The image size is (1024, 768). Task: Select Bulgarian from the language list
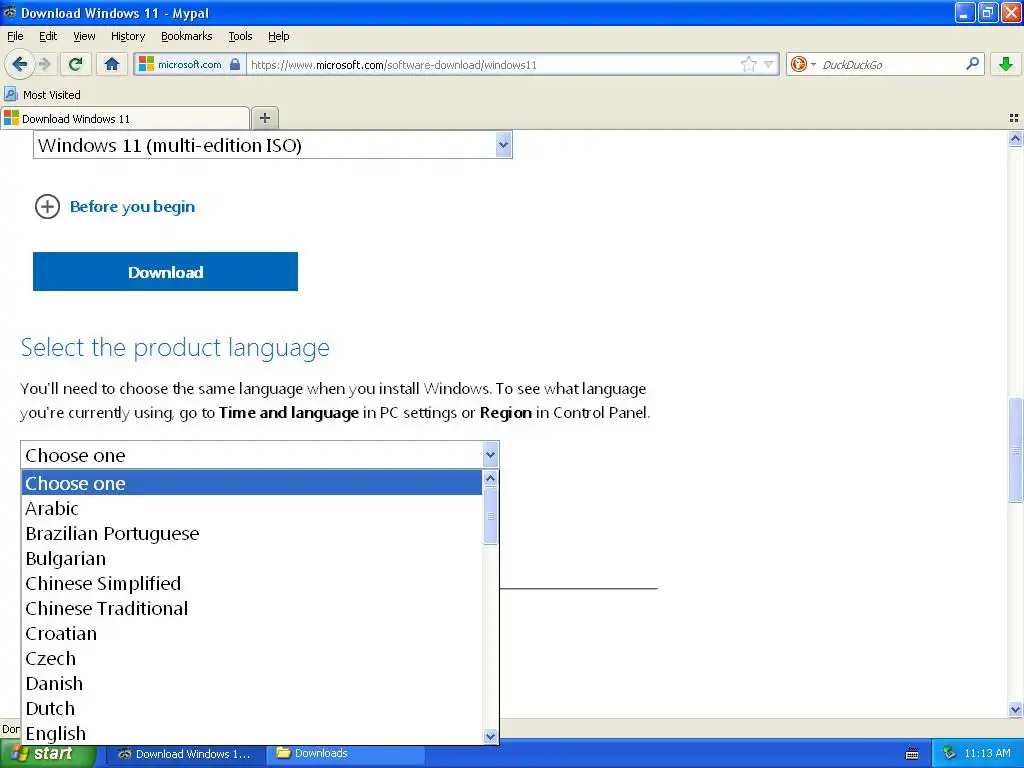[251, 558]
